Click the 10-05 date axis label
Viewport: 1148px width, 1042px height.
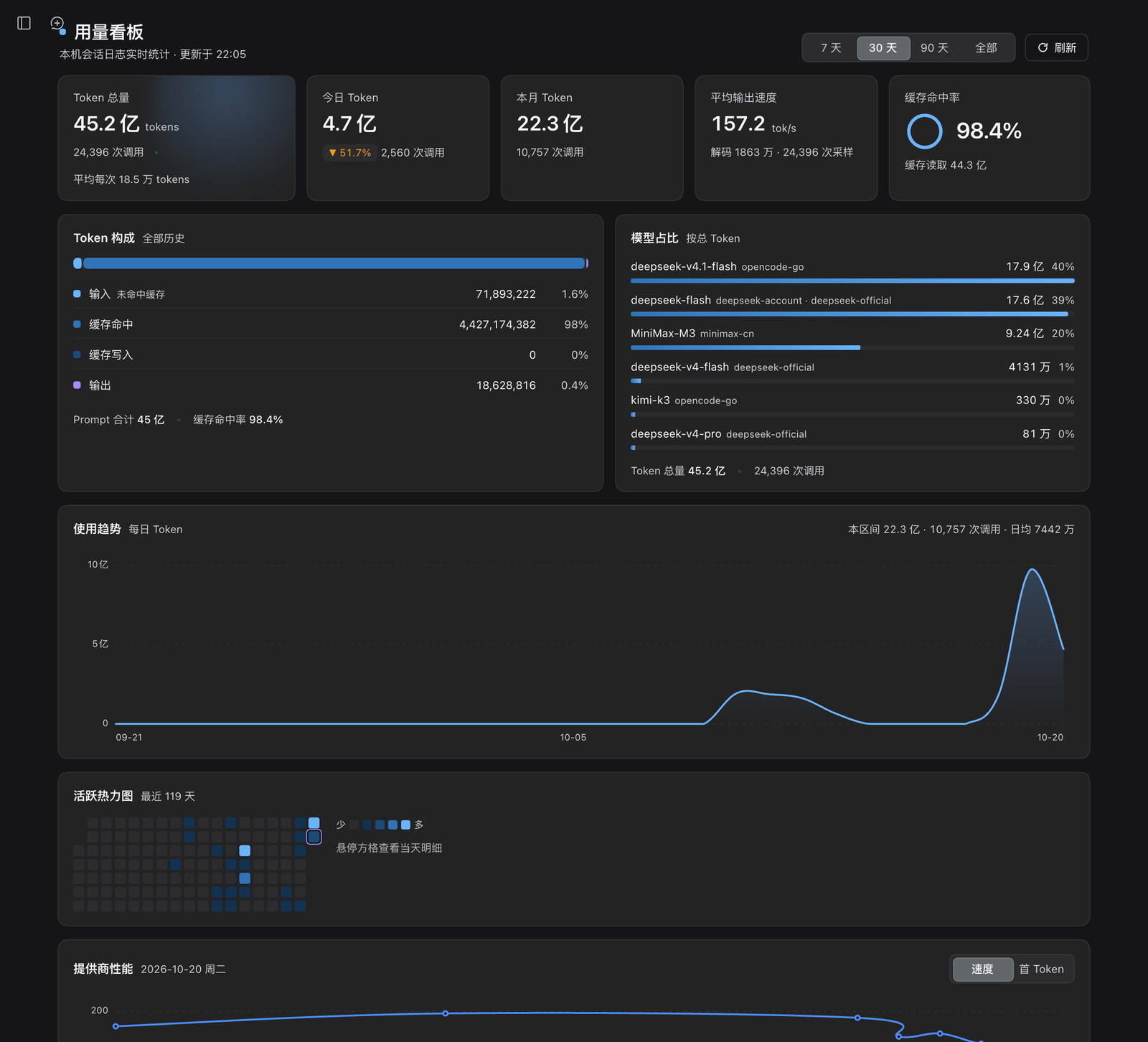tap(573, 737)
